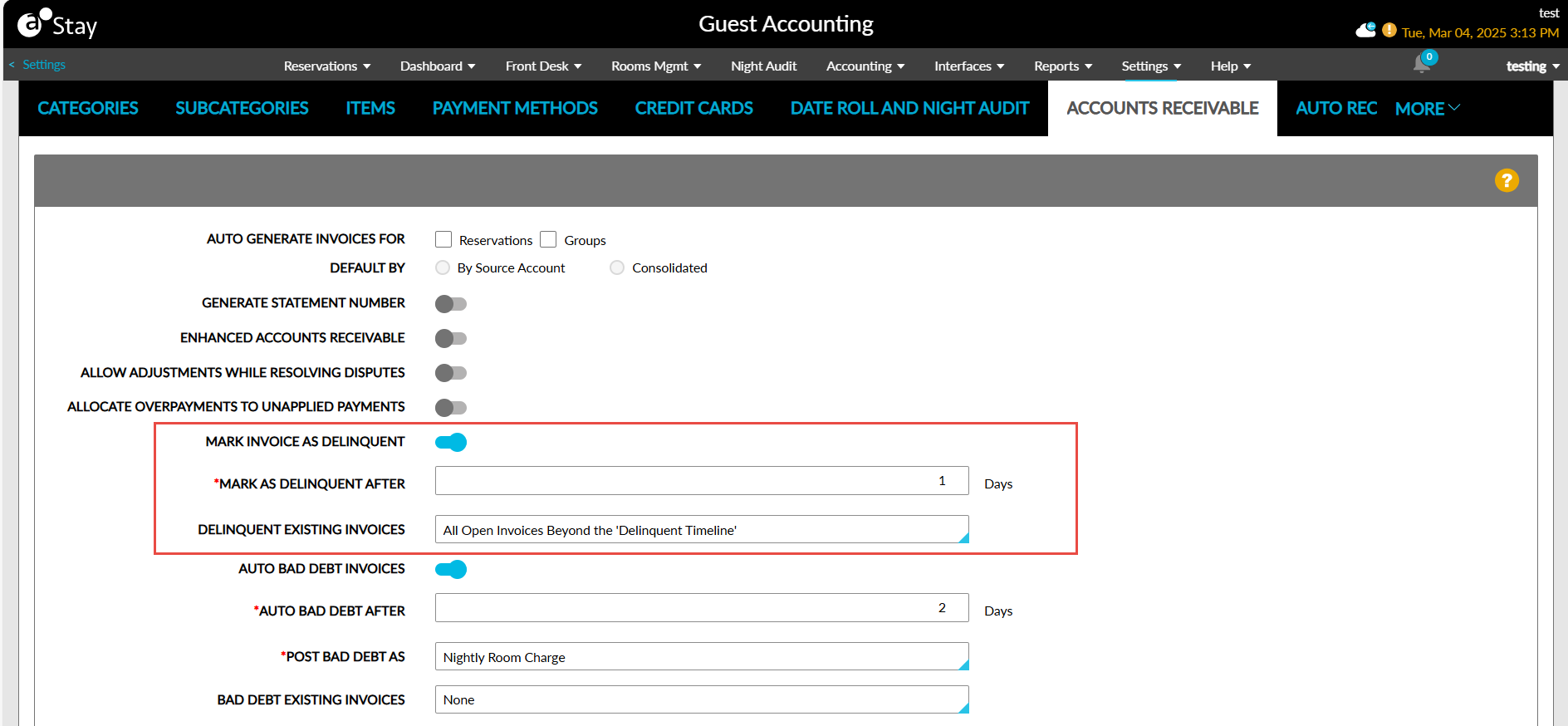Click the weather cloud icon

point(1365,31)
